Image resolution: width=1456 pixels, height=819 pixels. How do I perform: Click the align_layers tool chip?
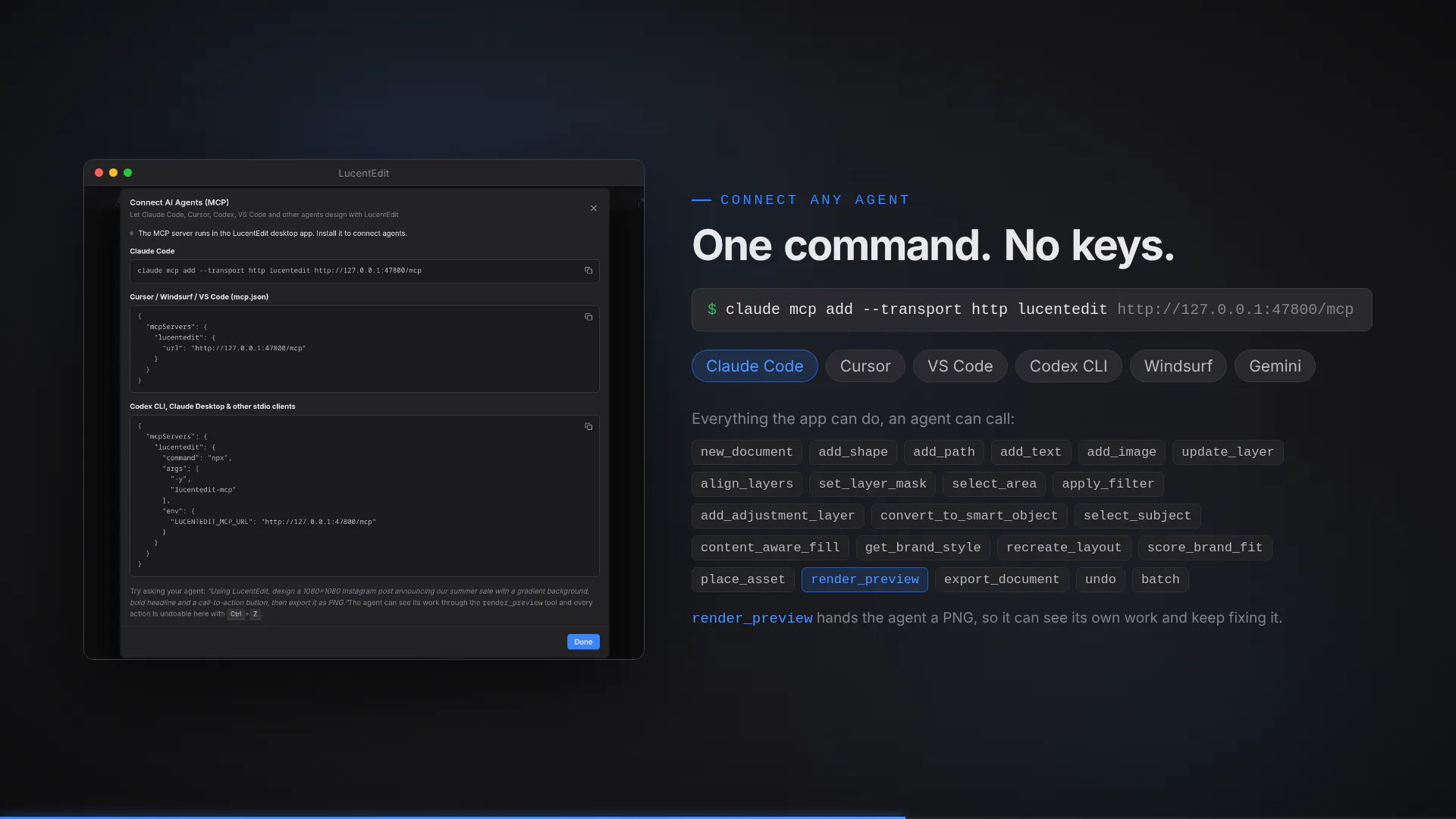[747, 484]
